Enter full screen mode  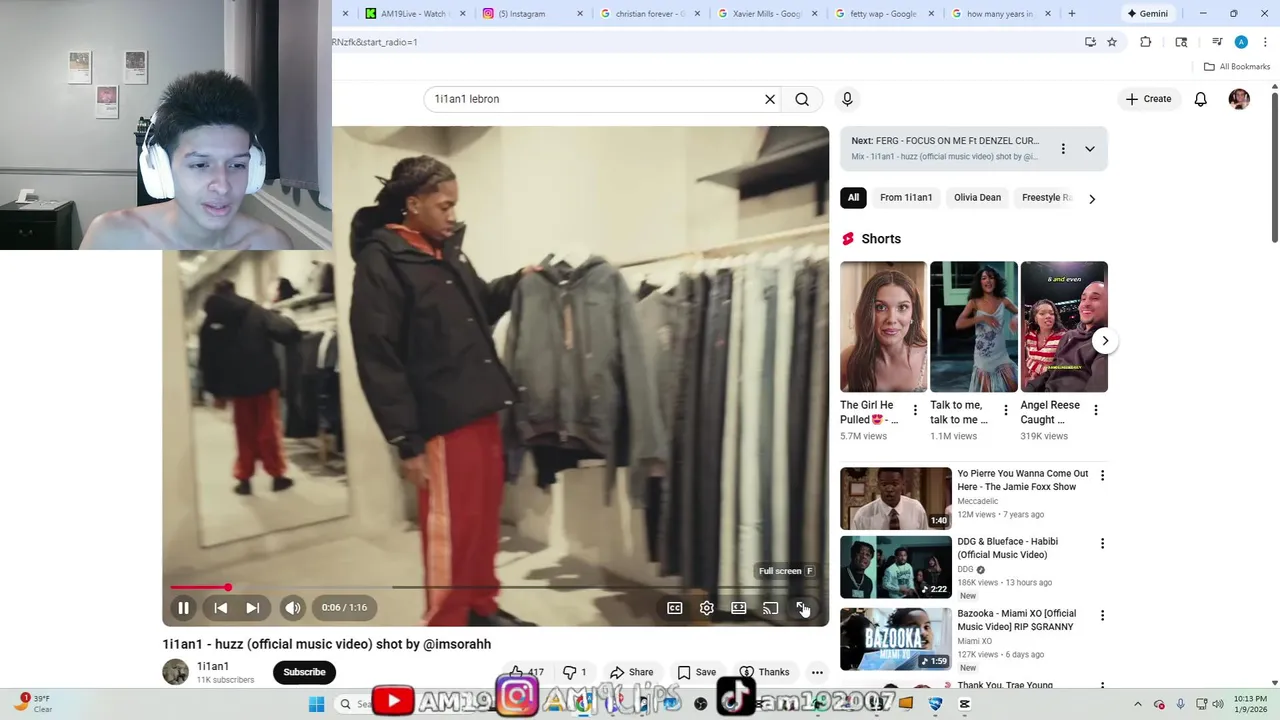(802, 608)
